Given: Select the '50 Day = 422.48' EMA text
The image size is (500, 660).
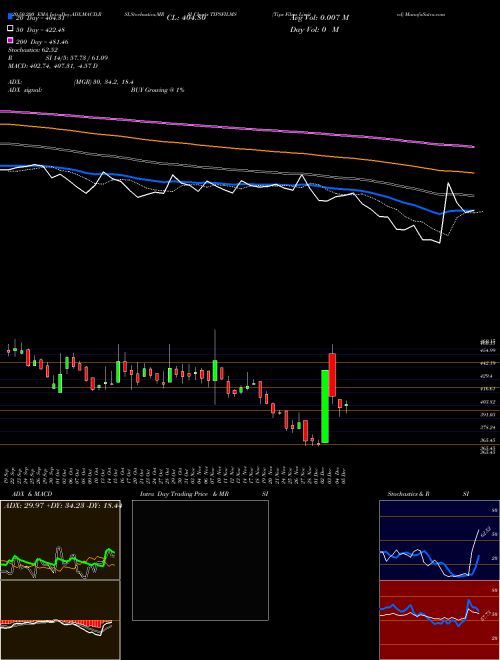Looking at the screenshot, I should (x=40, y=29).
